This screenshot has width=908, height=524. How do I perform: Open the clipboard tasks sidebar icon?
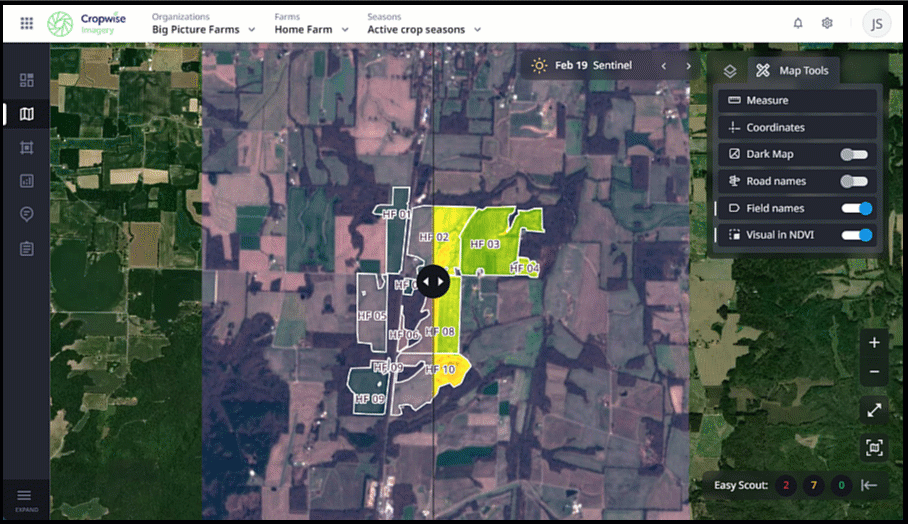[26, 248]
